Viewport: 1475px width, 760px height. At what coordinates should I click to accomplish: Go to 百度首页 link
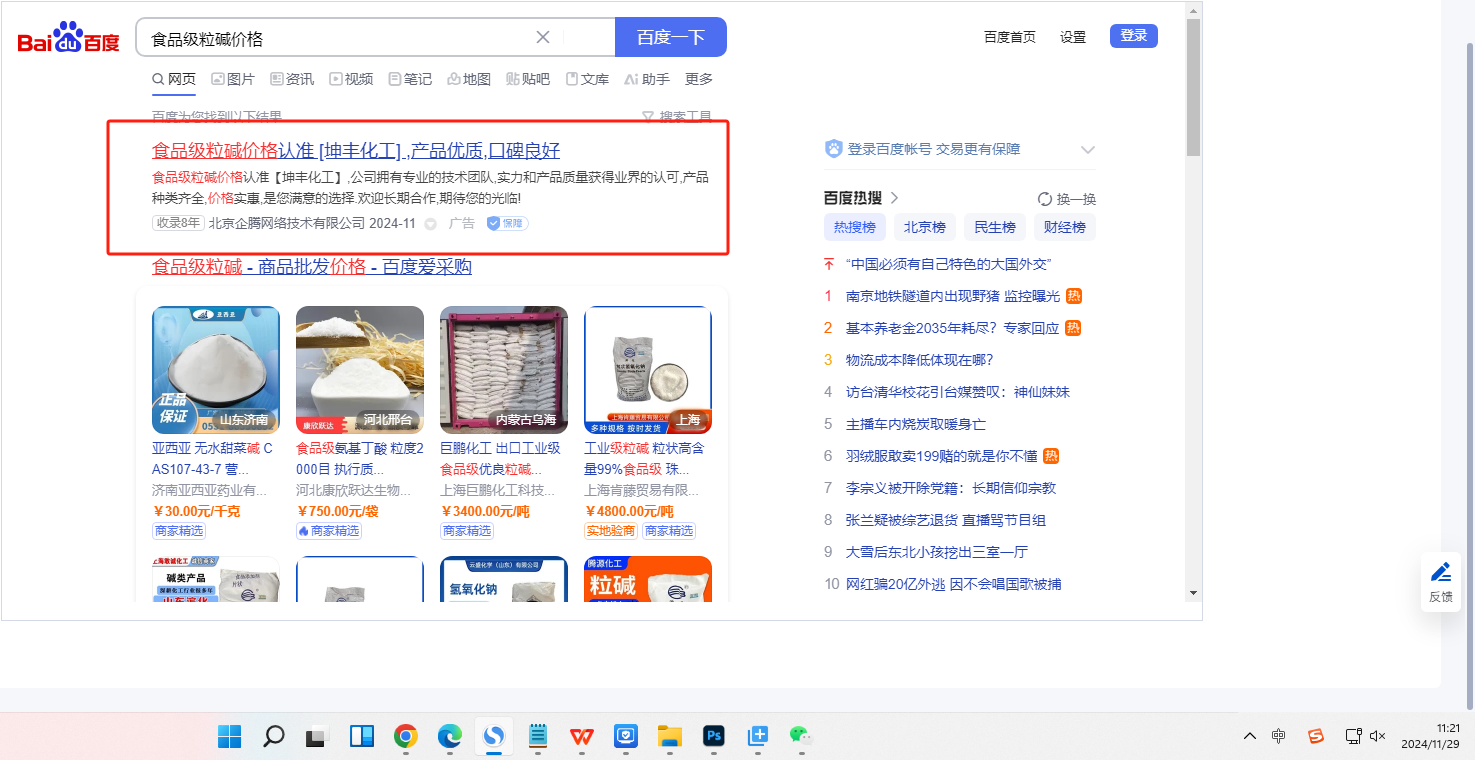[x=1010, y=37]
